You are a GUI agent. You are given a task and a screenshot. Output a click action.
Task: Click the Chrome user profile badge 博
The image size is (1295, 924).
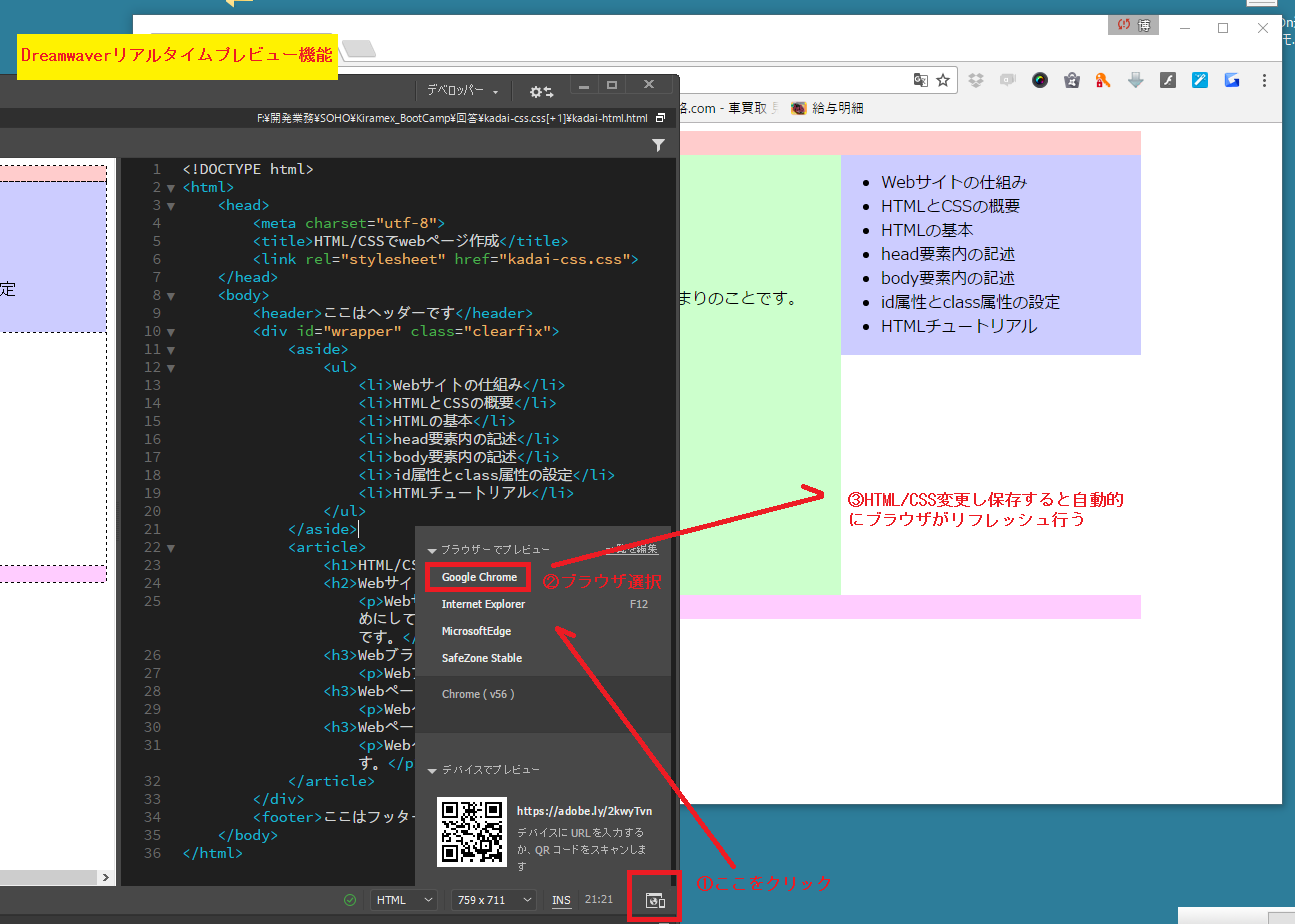tap(1133, 26)
